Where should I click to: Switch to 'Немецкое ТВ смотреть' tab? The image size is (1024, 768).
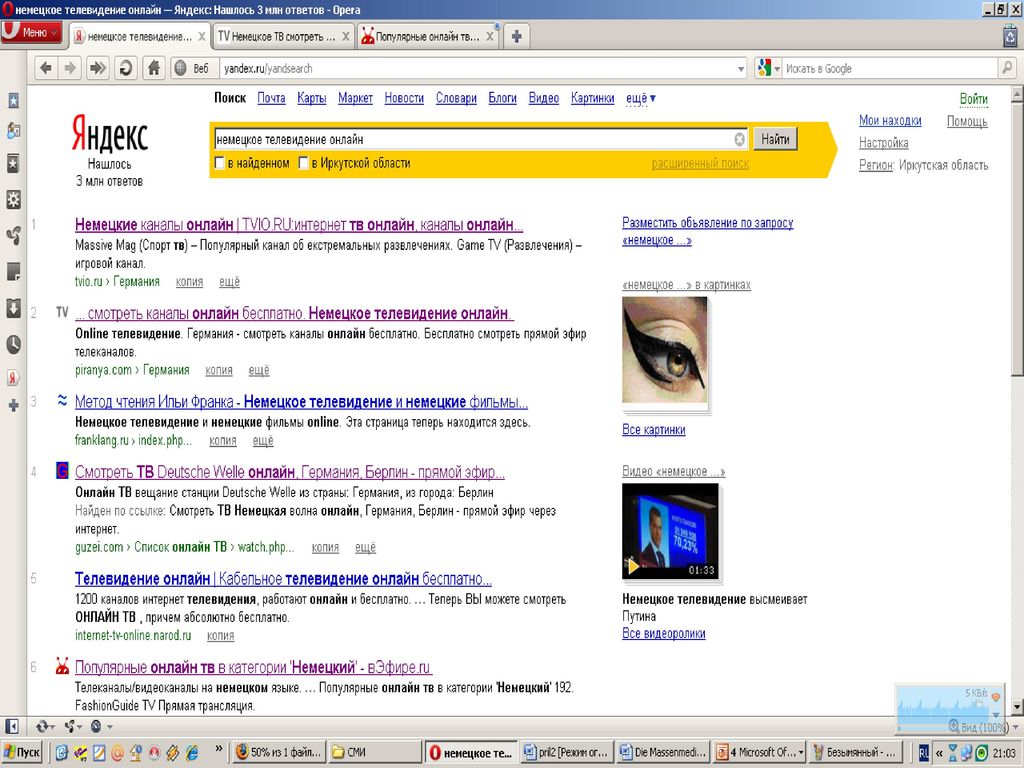[276, 37]
